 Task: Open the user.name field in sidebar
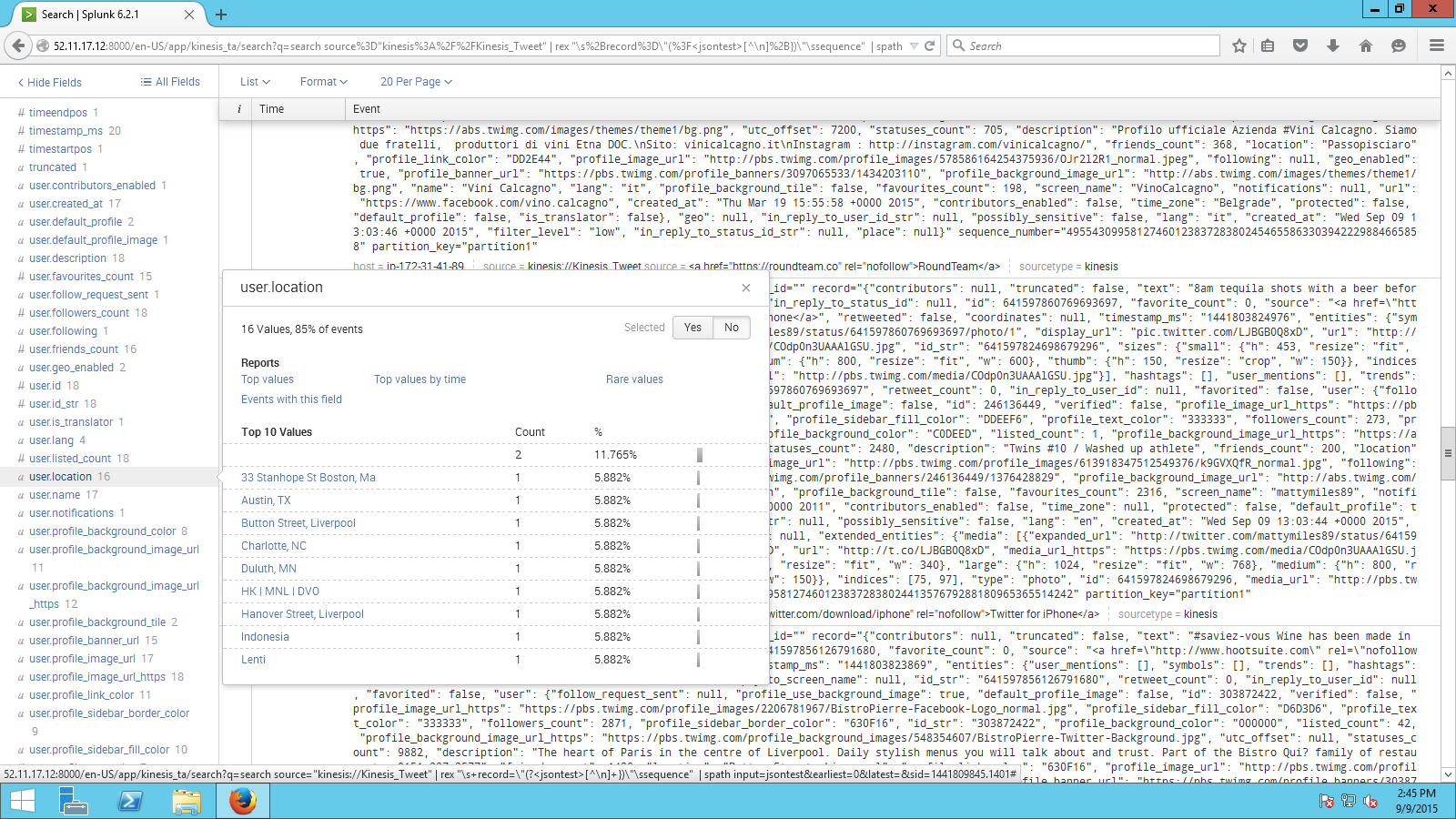[55, 495]
